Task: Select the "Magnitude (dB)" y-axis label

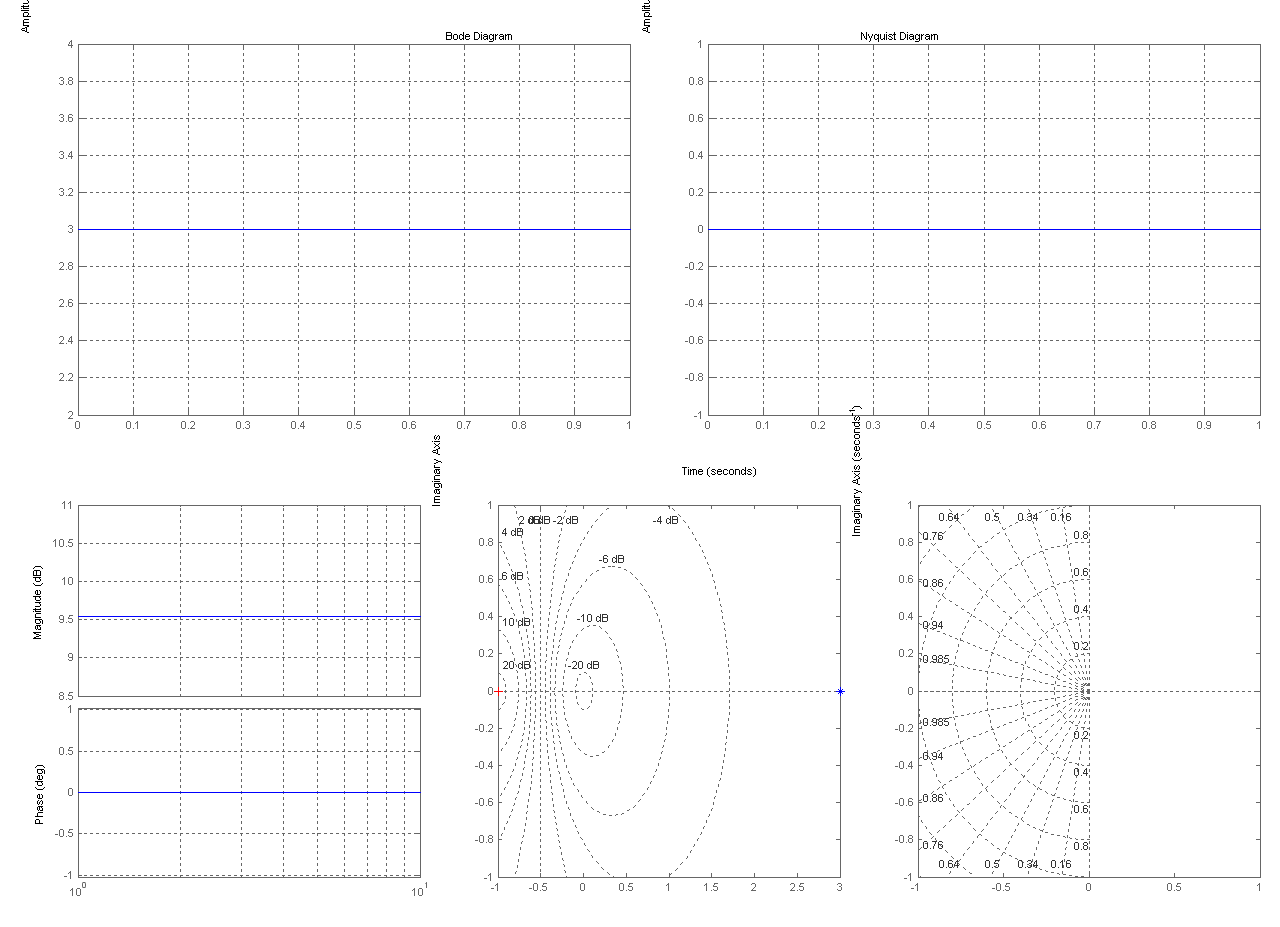Action: click(x=39, y=600)
